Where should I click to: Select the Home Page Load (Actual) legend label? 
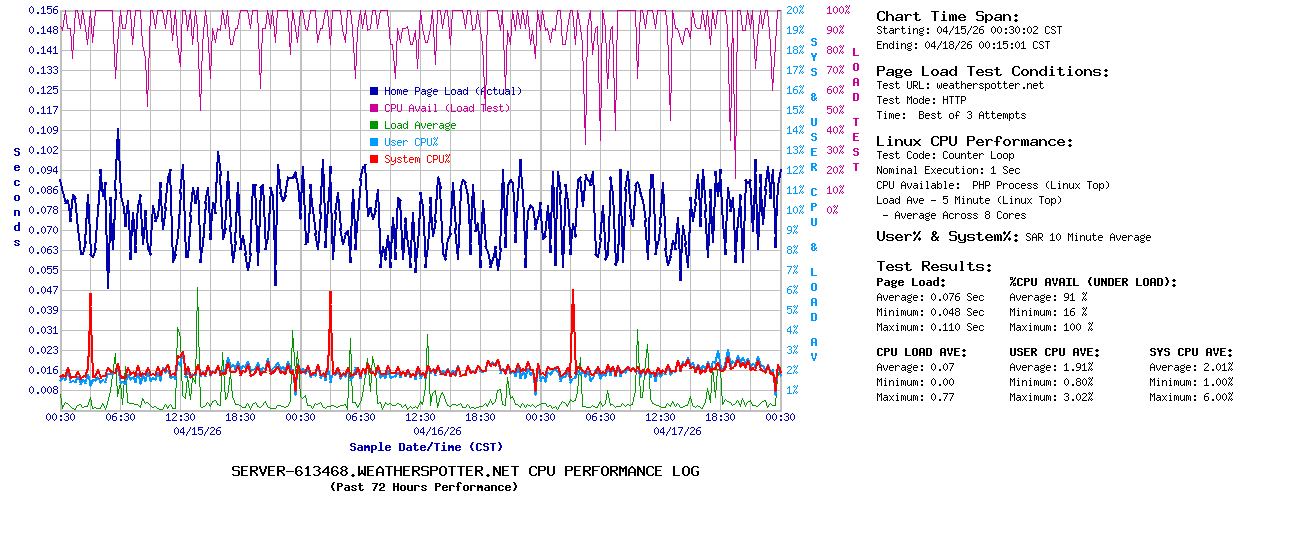pyautogui.click(x=452, y=91)
